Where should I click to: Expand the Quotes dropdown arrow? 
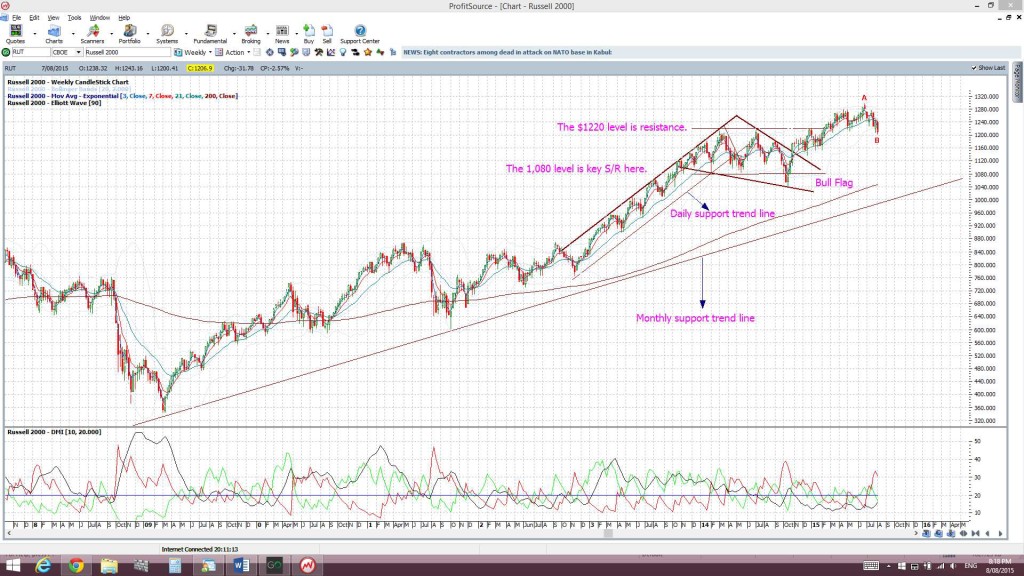click(35, 33)
